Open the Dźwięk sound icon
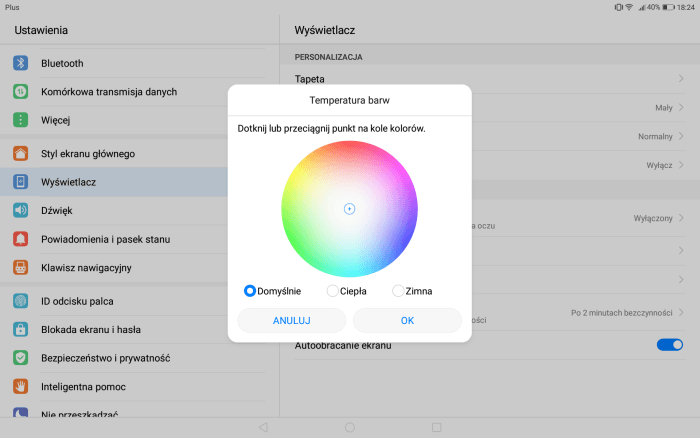 point(20,210)
